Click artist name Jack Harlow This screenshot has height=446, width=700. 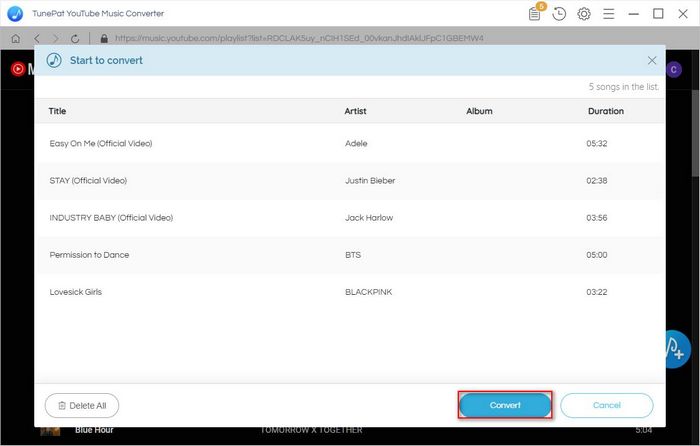click(369, 217)
